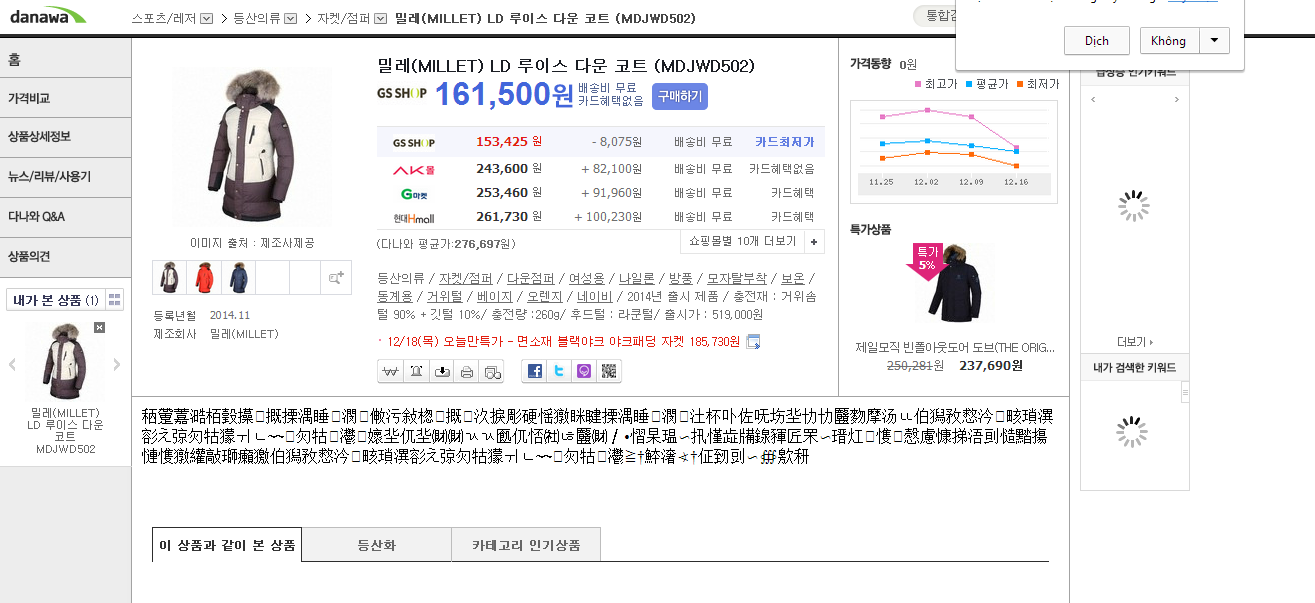Expand the 자켓/점퍼 category dropdown
This screenshot has width=1315, height=603.
tap(380, 18)
